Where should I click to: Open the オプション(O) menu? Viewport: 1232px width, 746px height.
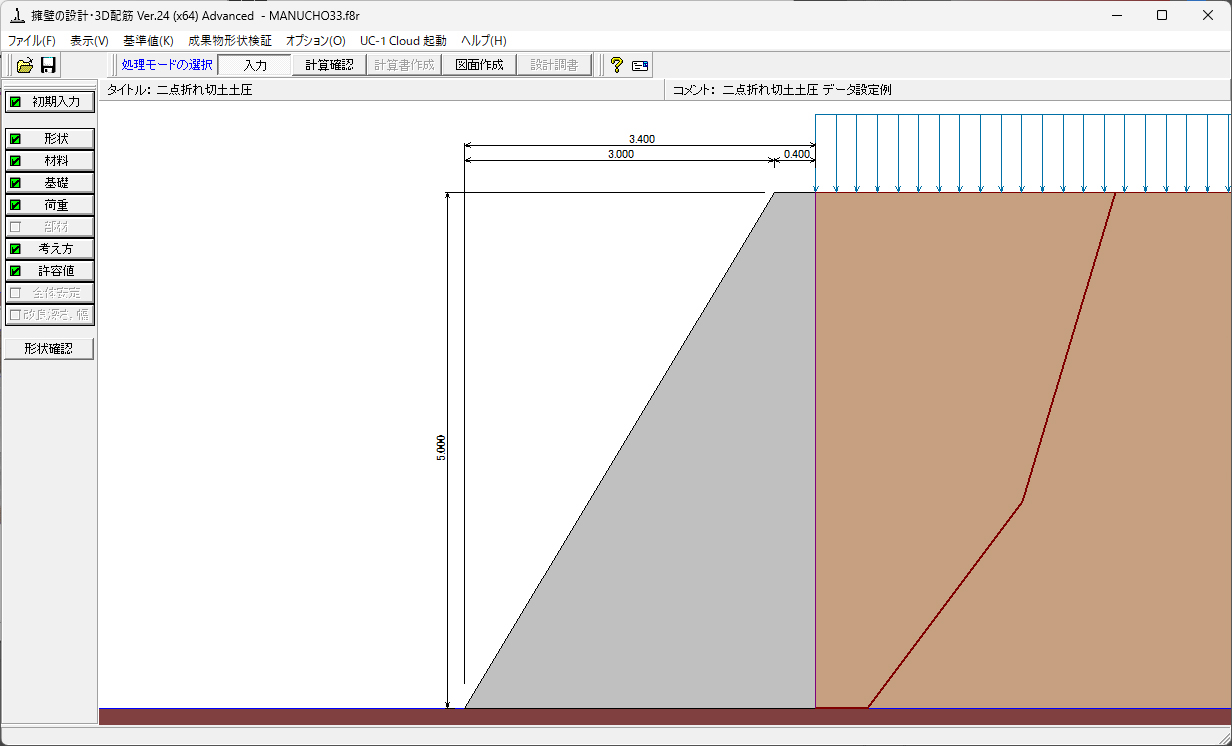(315, 41)
